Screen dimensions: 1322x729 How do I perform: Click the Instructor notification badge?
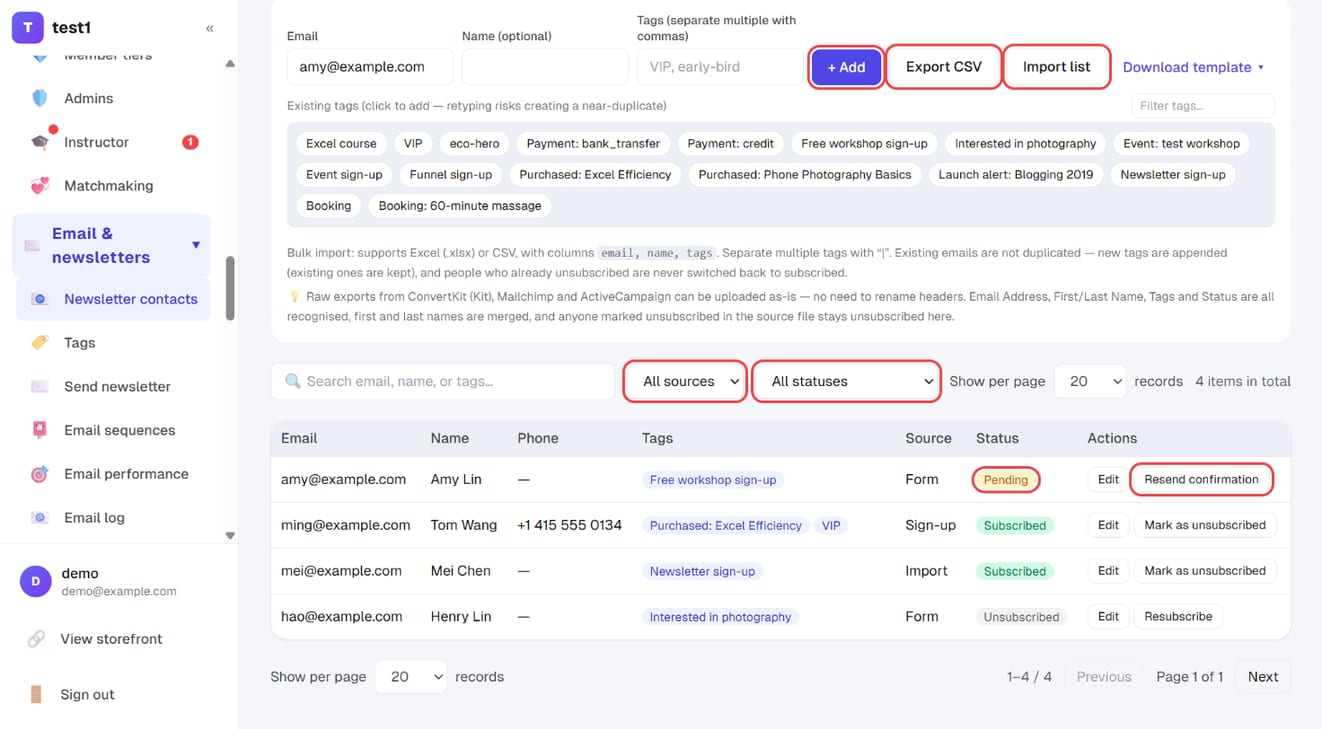pyautogui.click(x=190, y=142)
